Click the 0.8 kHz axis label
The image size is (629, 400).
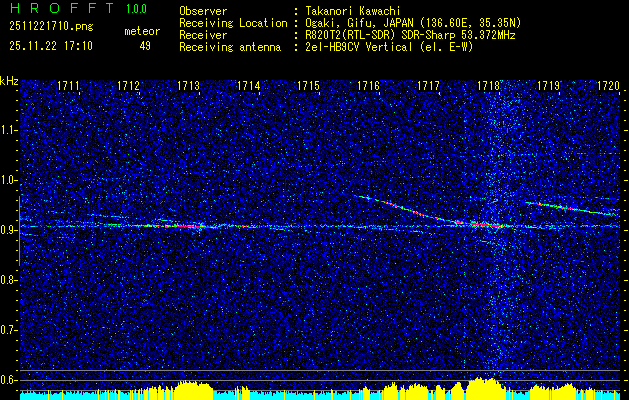tap(8, 280)
